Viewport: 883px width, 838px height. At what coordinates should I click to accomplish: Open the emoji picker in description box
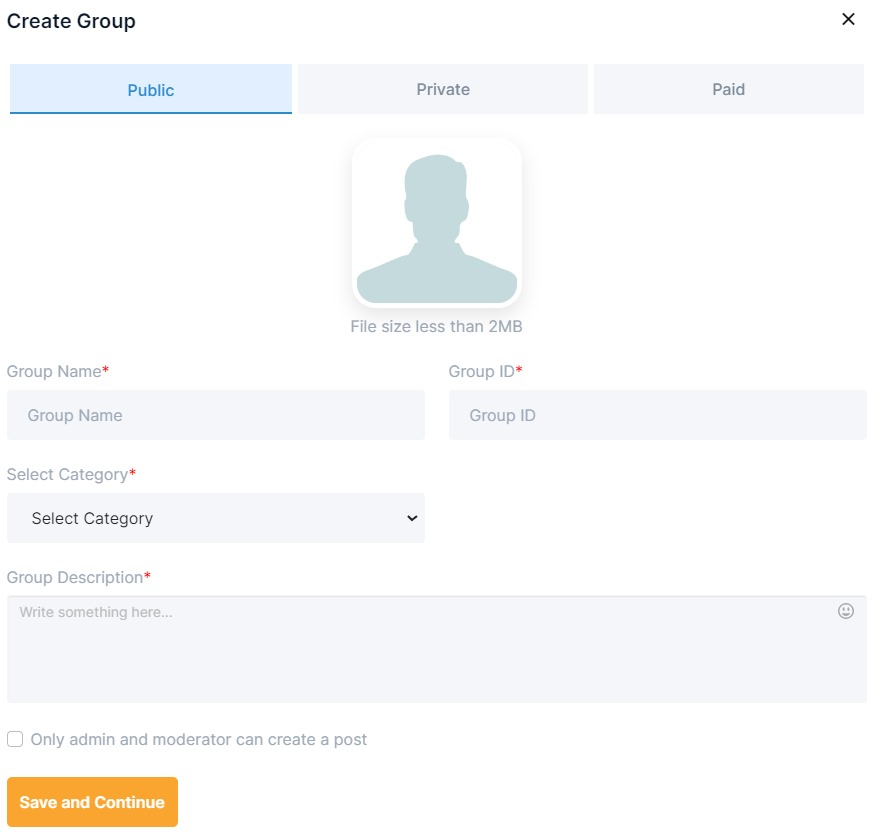tap(846, 611)
